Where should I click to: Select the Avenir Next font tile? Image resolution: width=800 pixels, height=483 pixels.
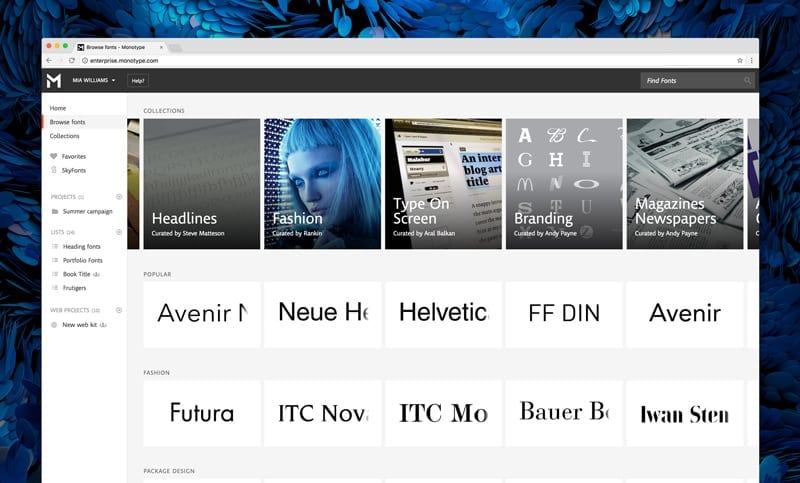[202, 315]
